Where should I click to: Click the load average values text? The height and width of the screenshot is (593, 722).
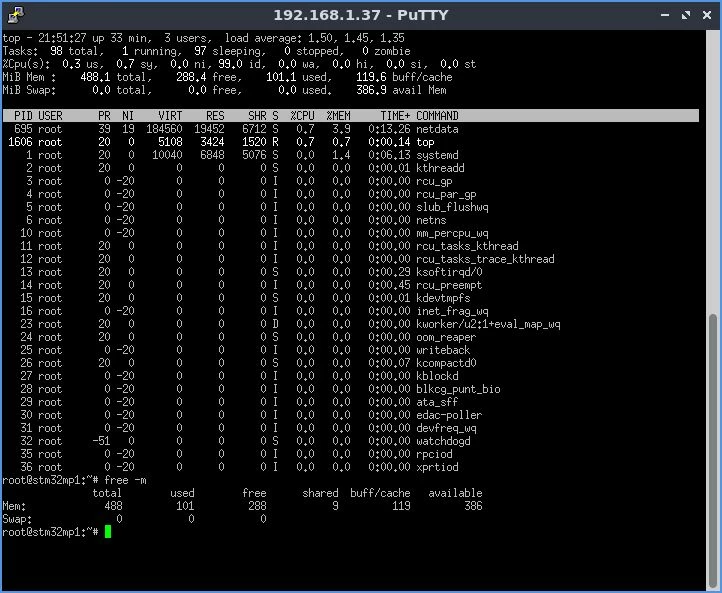[x=356, y=38]
